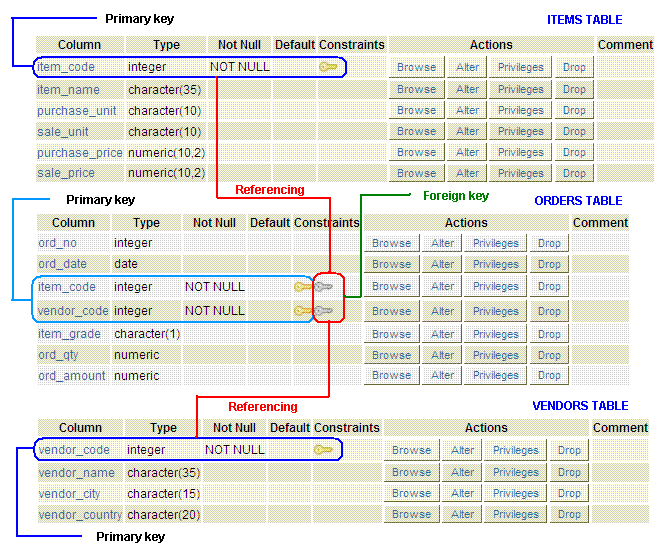Image resolution: width=658 pixels, height=557 pixels.
Task: Open vendor_code column link in VENDORS table
Action: (74, 450)
